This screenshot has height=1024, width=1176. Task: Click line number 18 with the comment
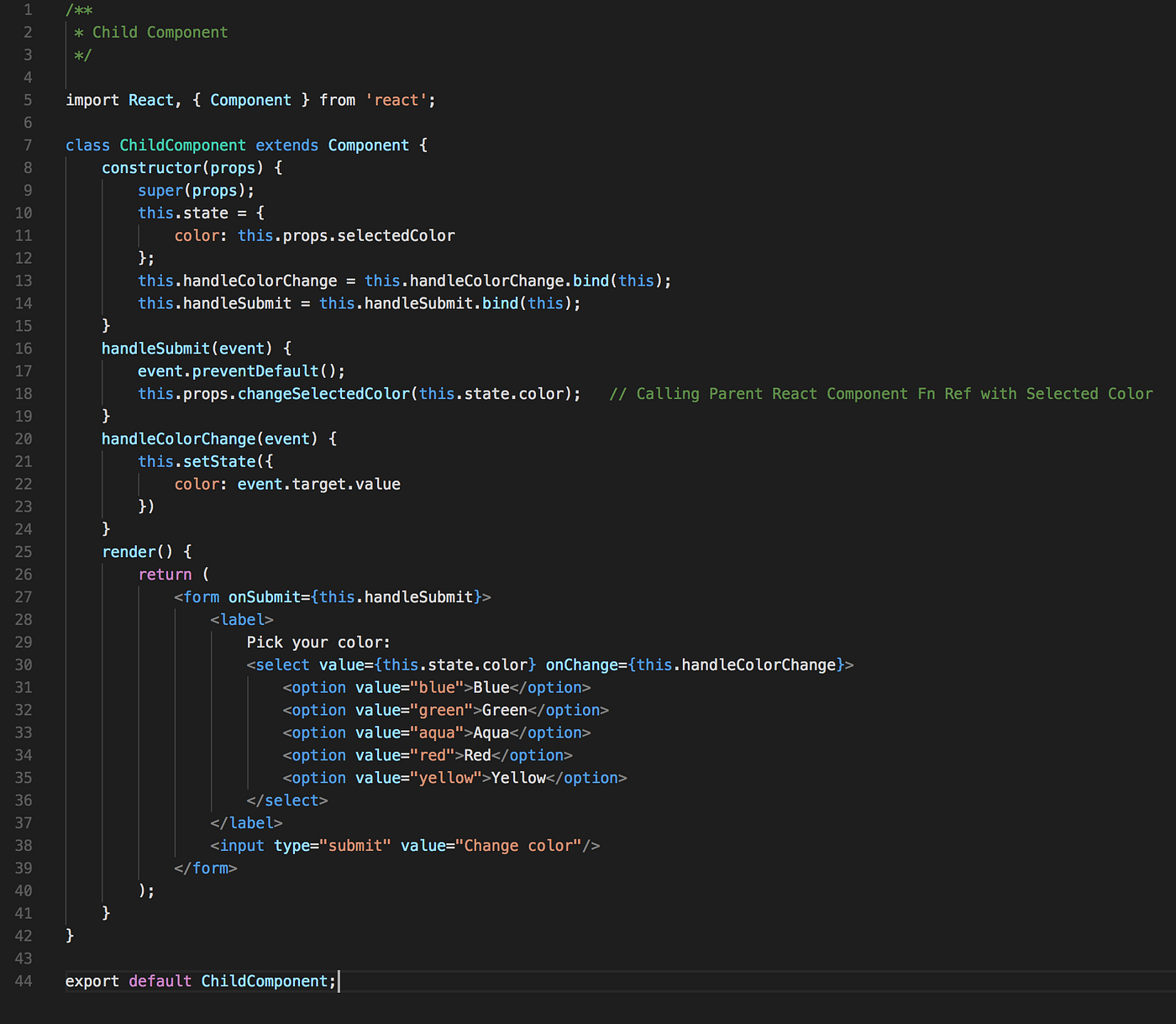[x=24, y=393]
